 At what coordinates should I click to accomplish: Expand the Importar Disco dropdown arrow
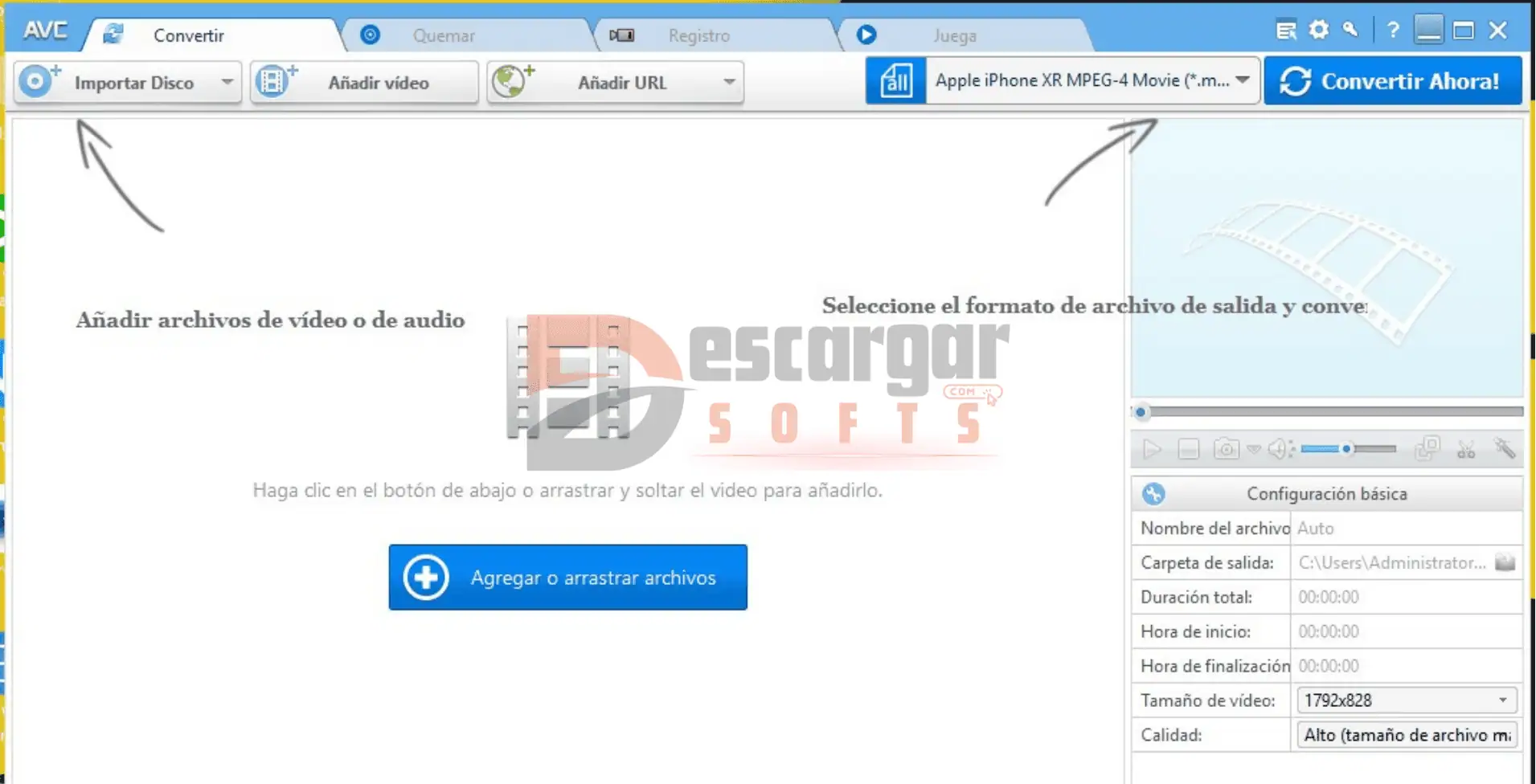coord(227,82)
